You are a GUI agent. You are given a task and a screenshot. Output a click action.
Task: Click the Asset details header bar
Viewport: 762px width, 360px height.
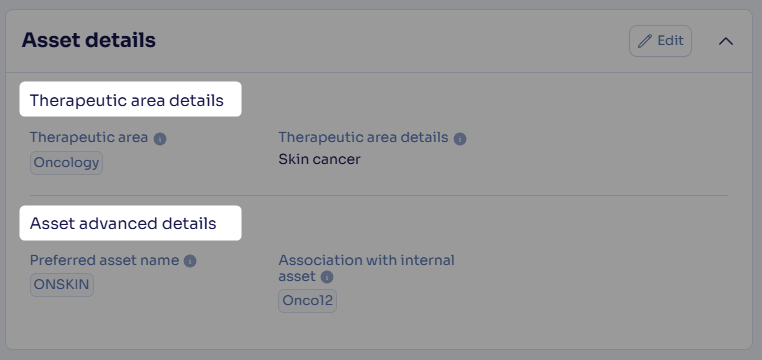pos(379,41)
